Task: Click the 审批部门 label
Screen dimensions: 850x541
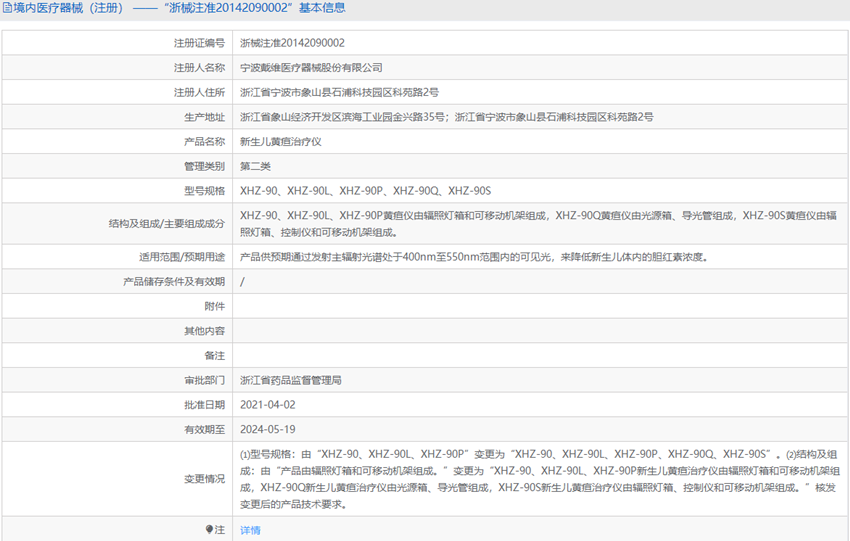Action: tap(204, 381)
